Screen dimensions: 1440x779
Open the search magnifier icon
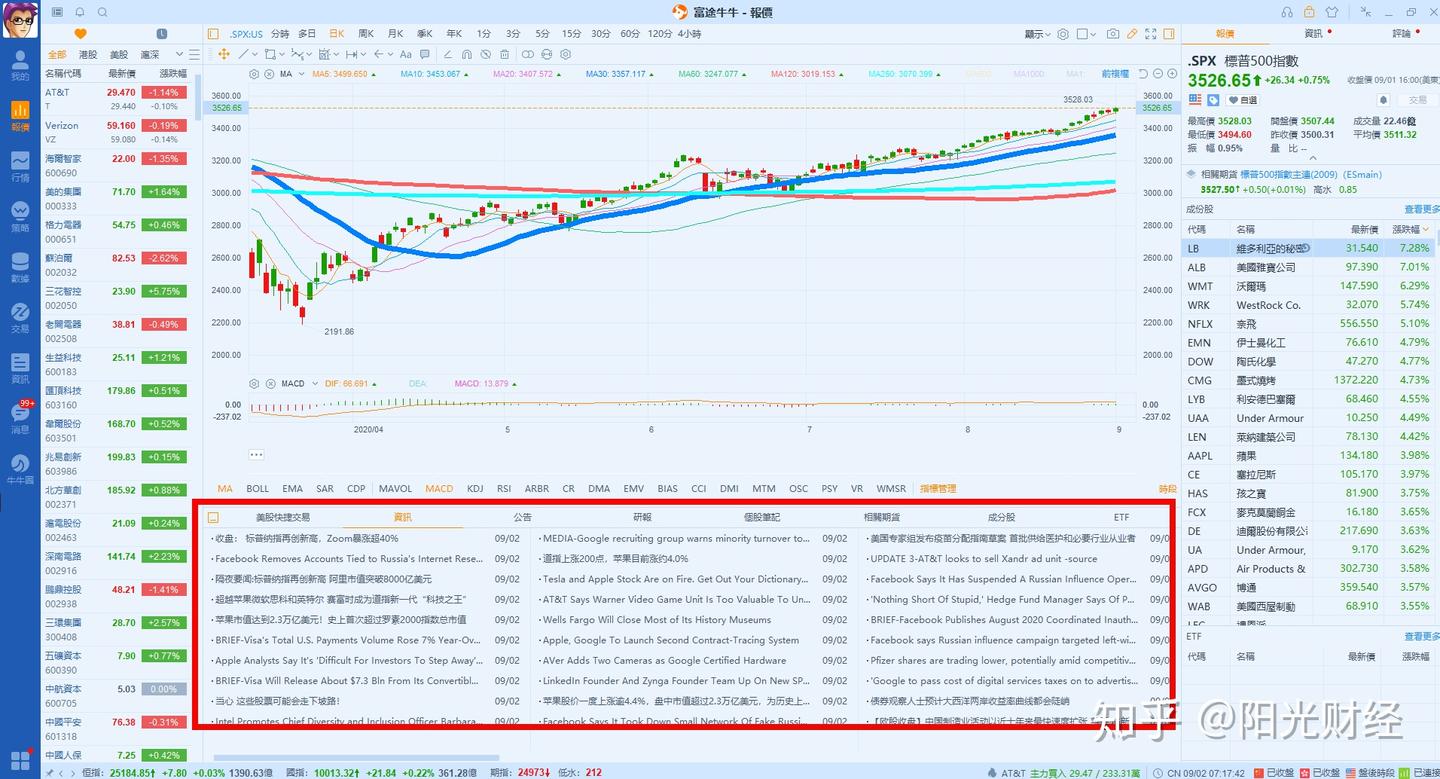pos(103,12)
